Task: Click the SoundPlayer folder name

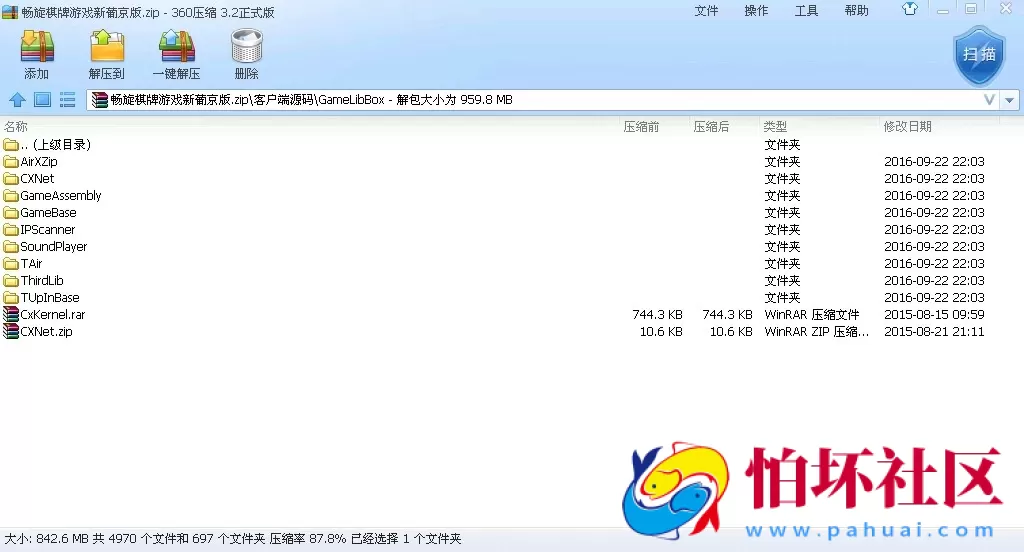Action: pyautogui.click(x=54, y=246)
